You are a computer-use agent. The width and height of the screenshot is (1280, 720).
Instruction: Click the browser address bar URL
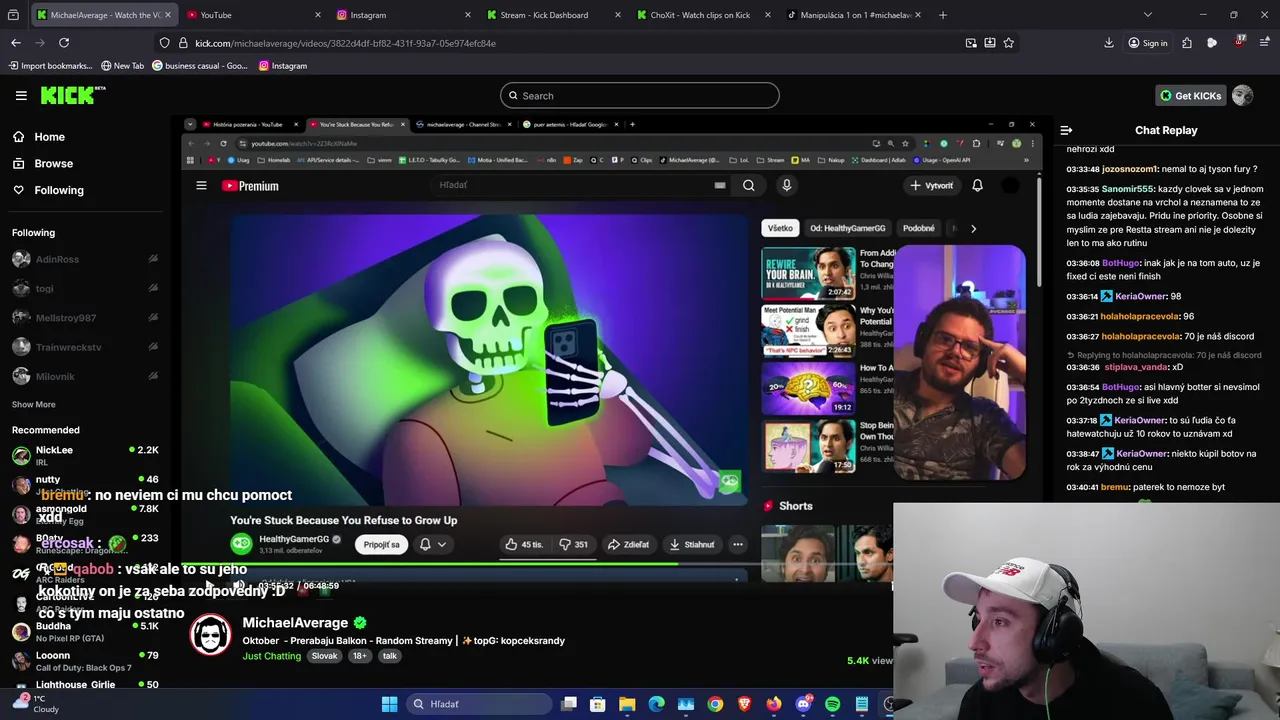[345, 43]
